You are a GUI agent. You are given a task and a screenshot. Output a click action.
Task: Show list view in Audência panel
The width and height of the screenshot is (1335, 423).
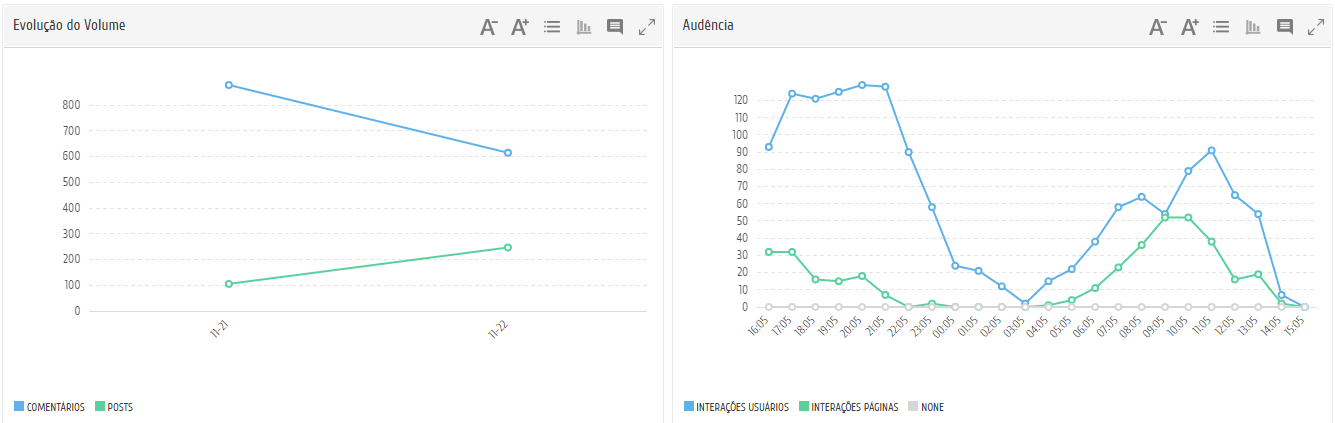point(1221,27)
